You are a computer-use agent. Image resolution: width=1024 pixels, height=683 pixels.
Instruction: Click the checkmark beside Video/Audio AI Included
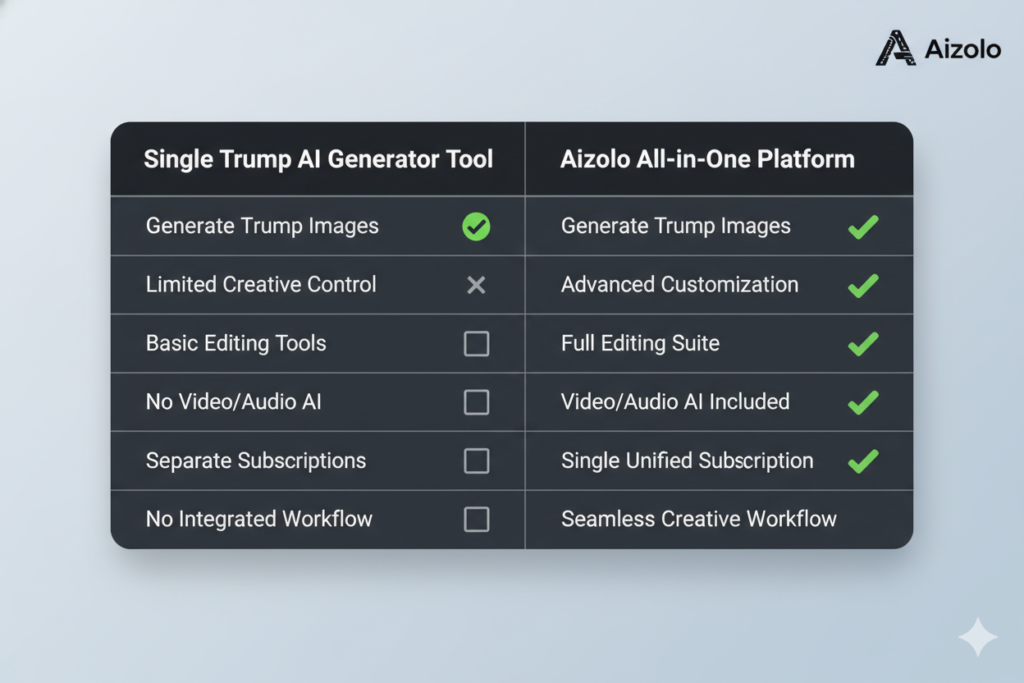862,402
